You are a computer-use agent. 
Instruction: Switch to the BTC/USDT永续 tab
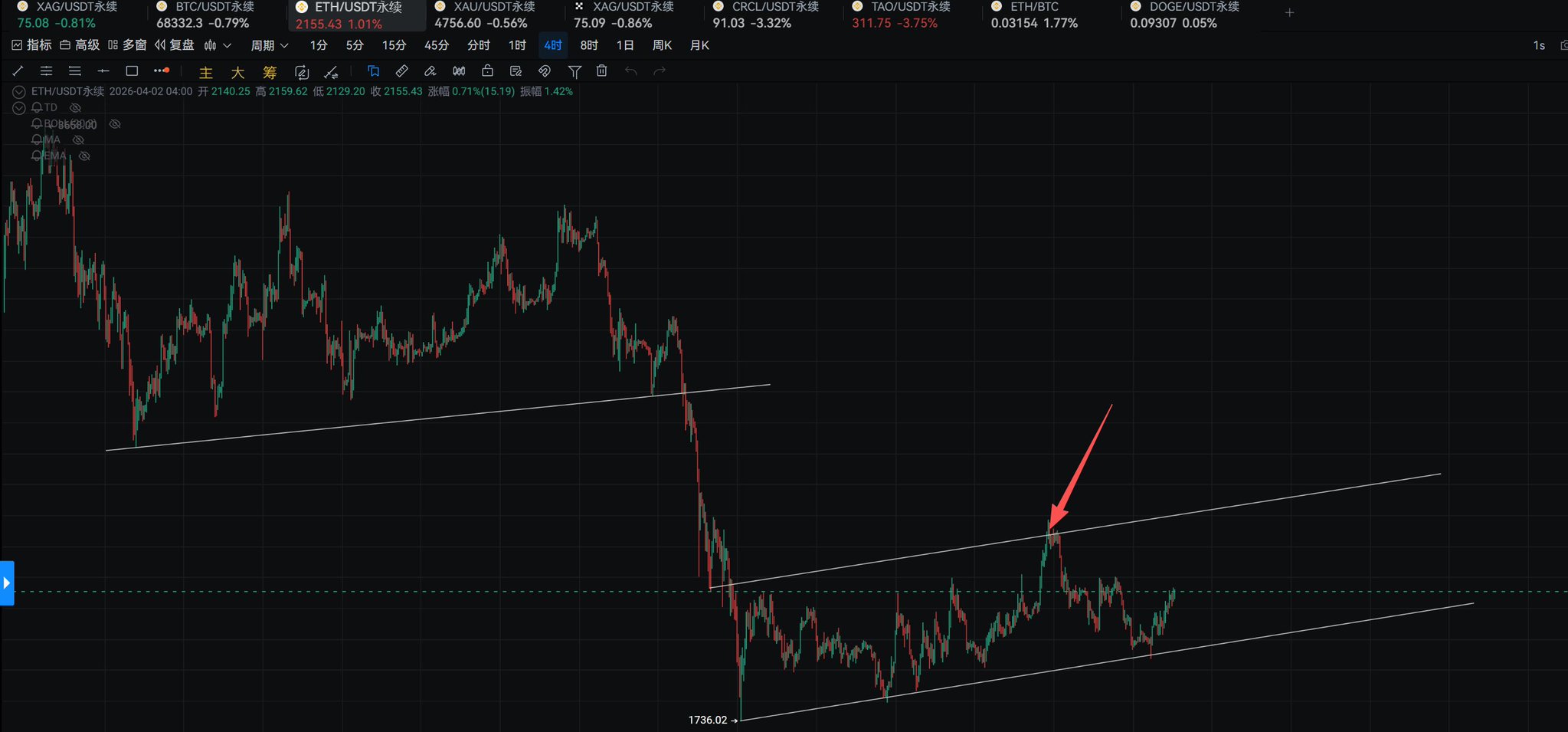(x=205, y=15)
